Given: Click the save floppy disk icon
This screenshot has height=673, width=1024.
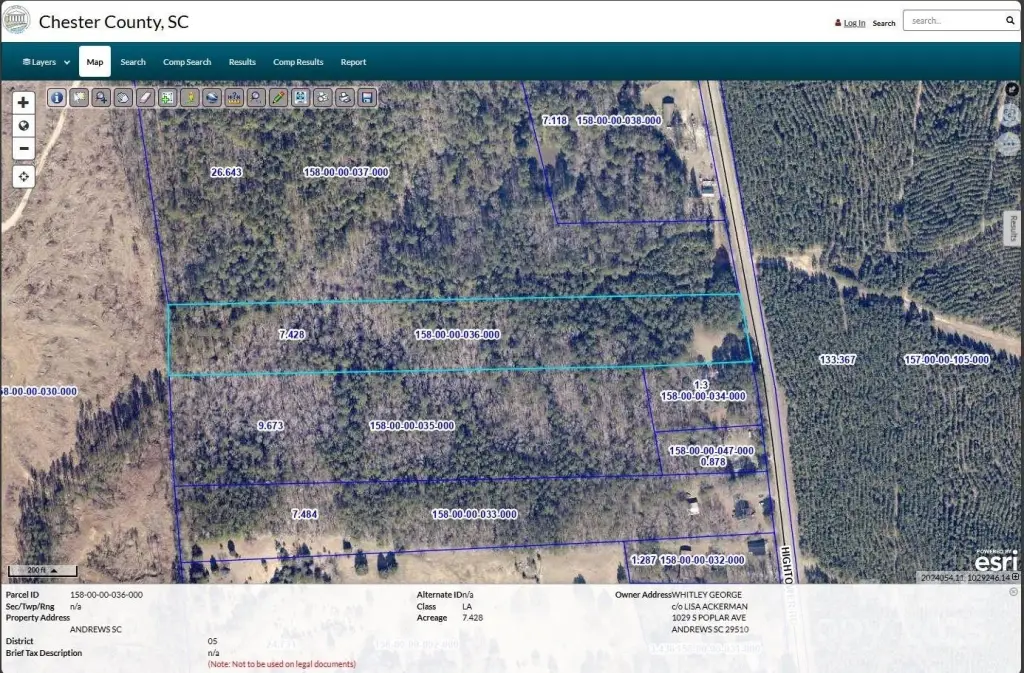Looking at the screenshot, I should [x=367, y=97].
